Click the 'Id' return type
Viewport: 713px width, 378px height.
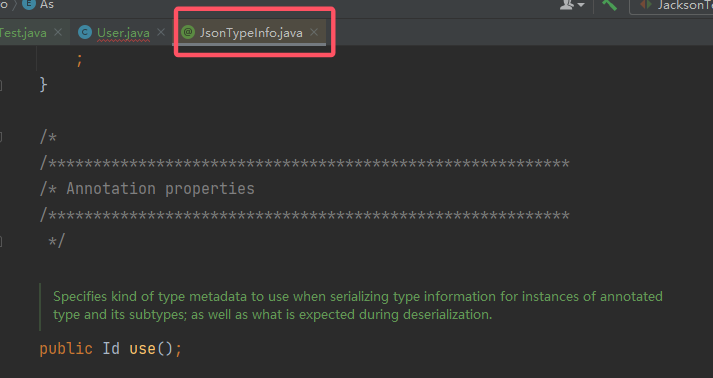pos(111,349)
